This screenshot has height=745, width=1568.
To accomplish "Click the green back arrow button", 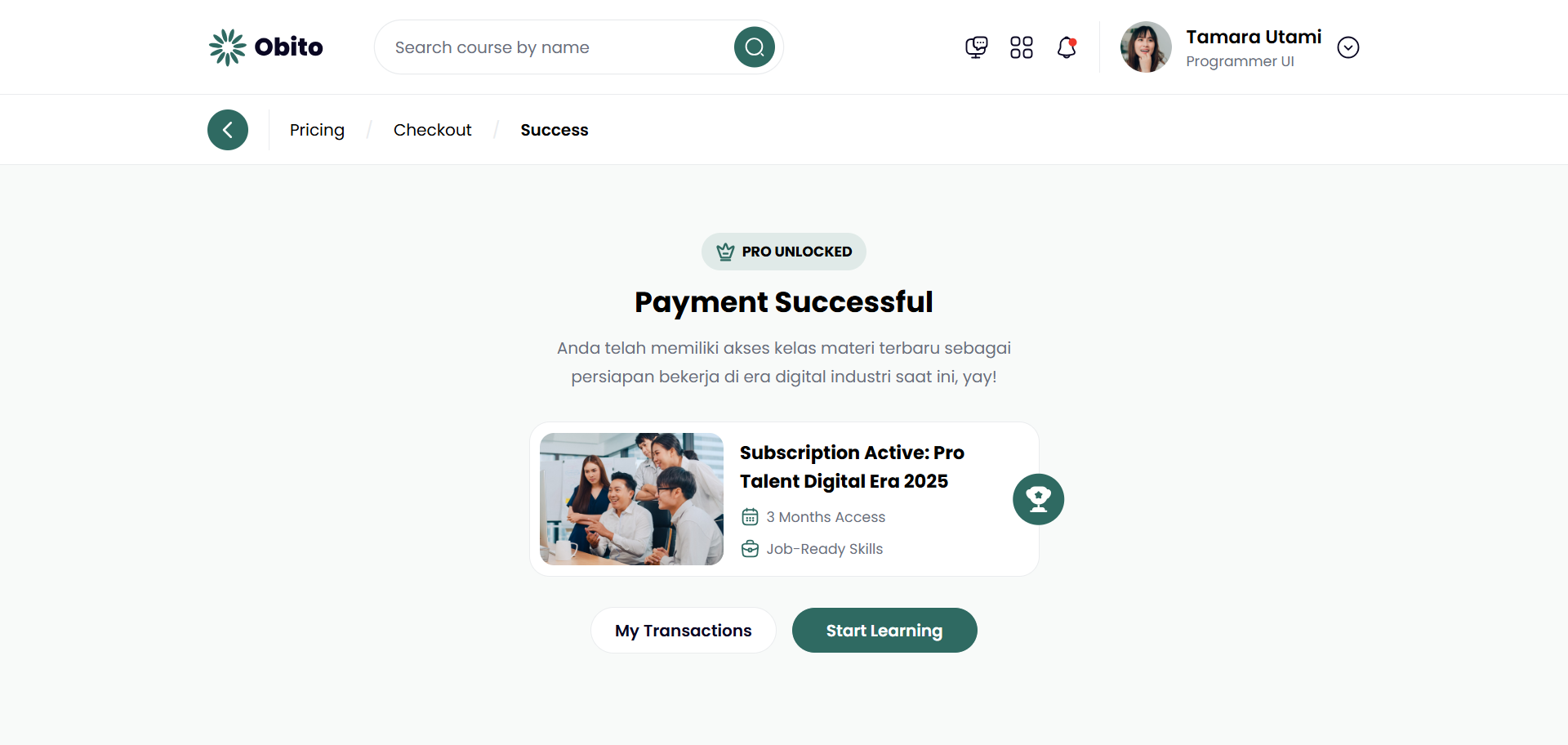I will [228, 130].
